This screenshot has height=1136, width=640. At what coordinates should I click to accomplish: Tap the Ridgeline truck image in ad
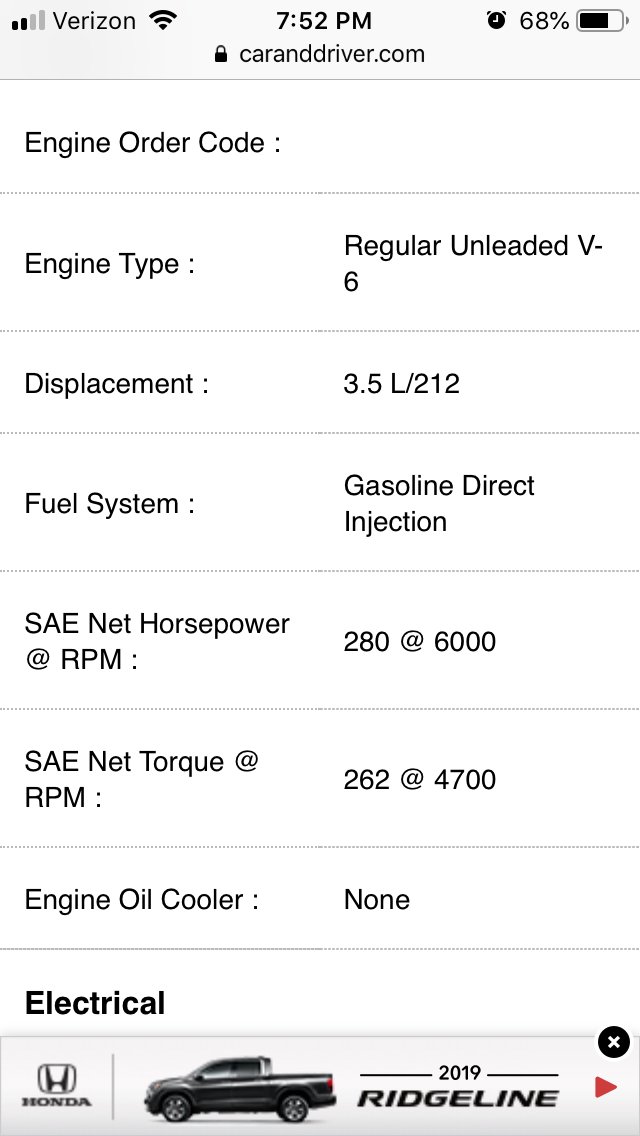click(239, 1089)
